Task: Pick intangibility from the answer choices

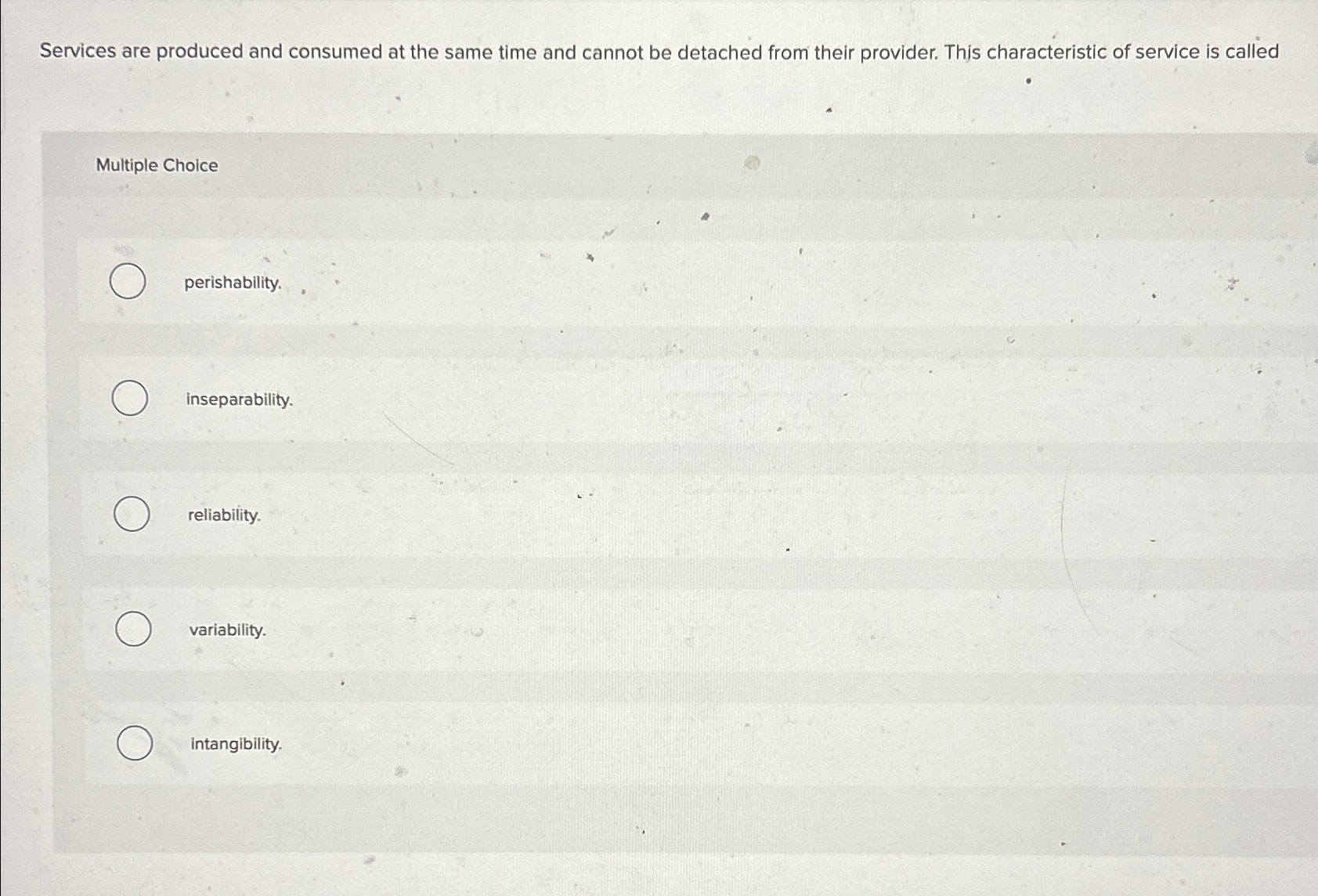Action: 133,743
